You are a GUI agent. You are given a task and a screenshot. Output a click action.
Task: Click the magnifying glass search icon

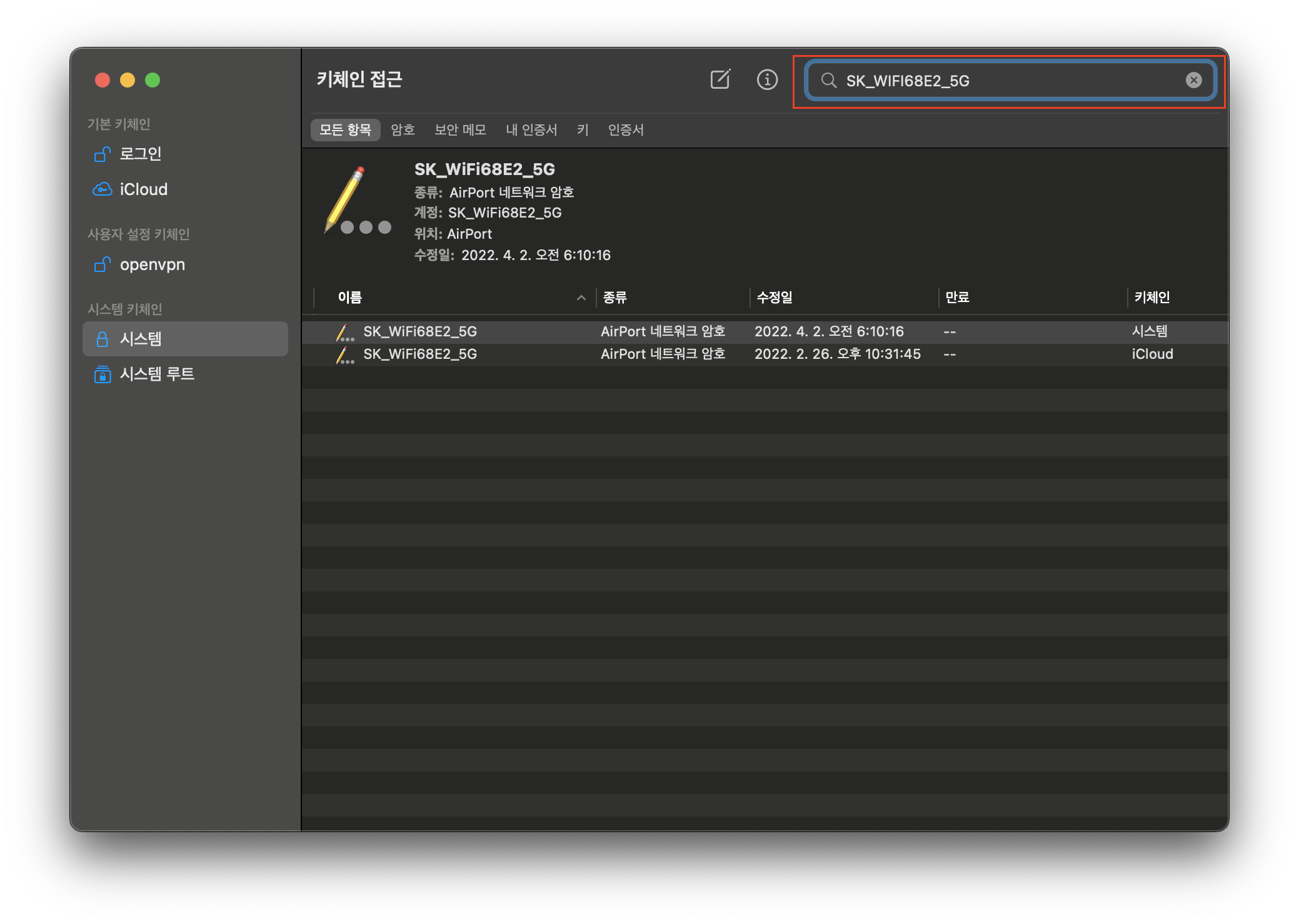pos(829,80)
